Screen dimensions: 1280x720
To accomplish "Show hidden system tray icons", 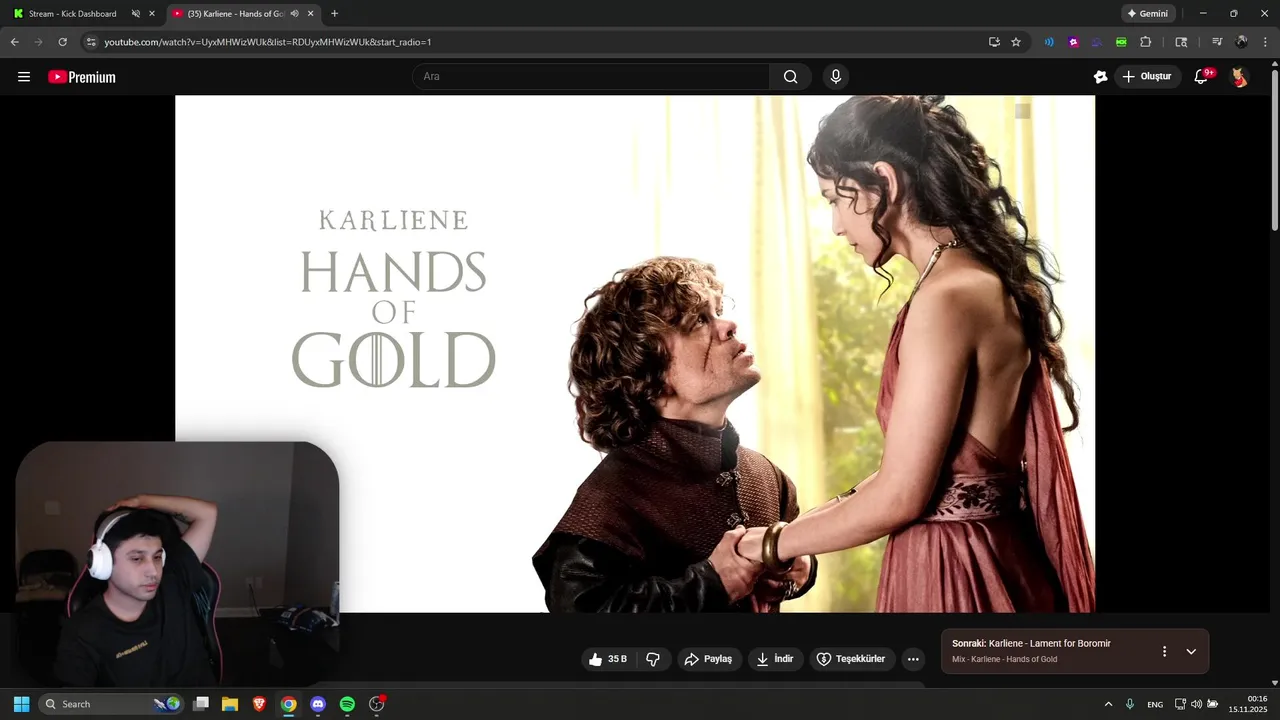I will (x=1108, y=704).
